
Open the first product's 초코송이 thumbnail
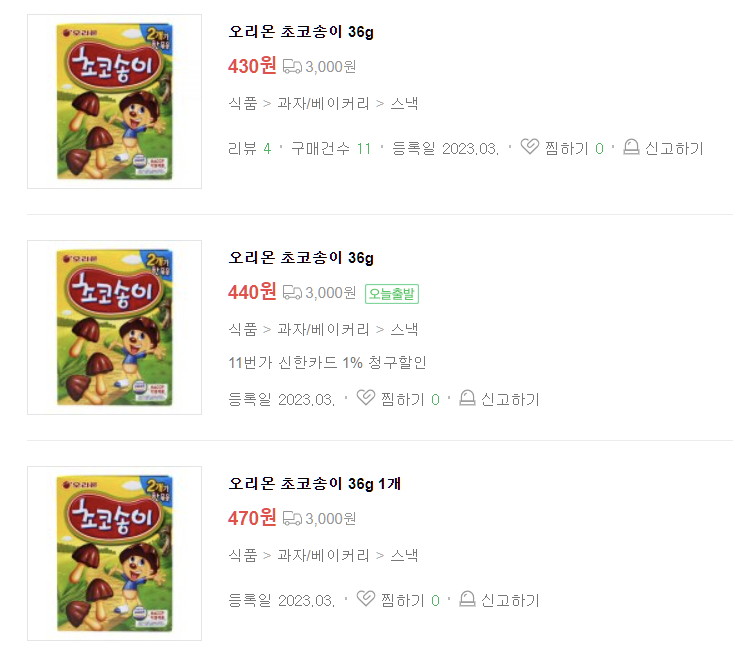tap(115, 101)
